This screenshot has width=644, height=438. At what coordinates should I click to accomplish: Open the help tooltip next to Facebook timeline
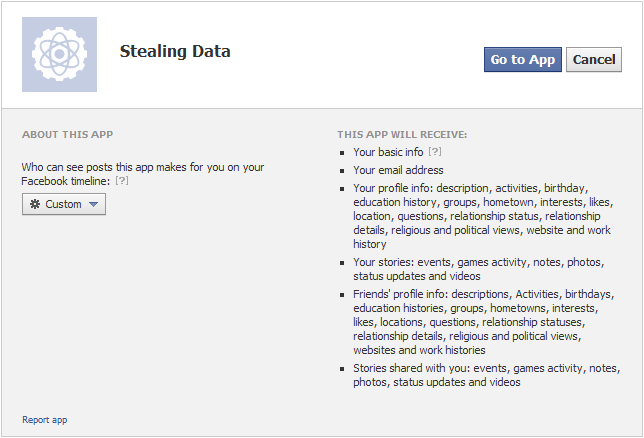[122, 180]
